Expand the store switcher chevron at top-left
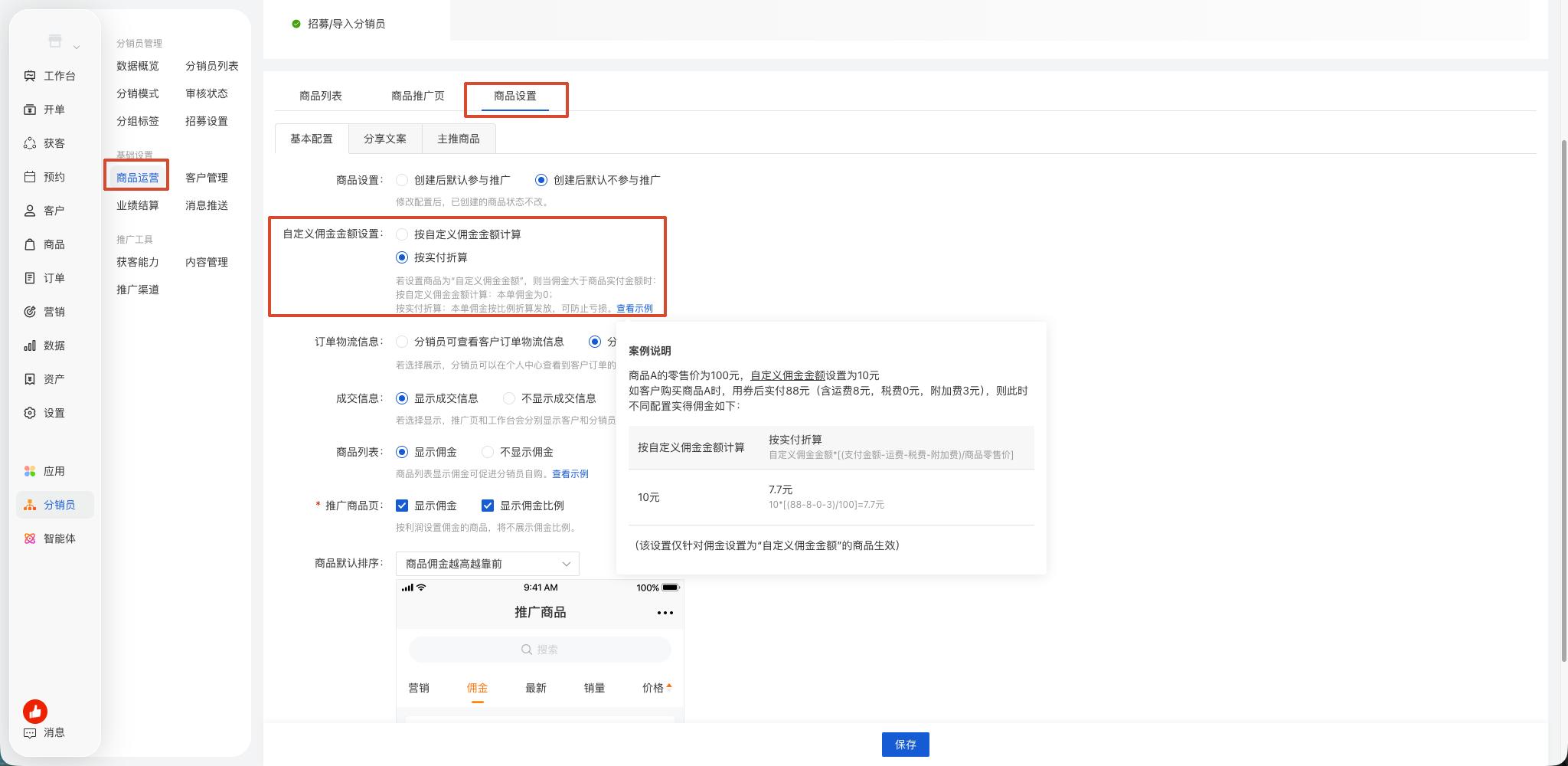This screenshot has height=766, width=1568. click(77, 47)
